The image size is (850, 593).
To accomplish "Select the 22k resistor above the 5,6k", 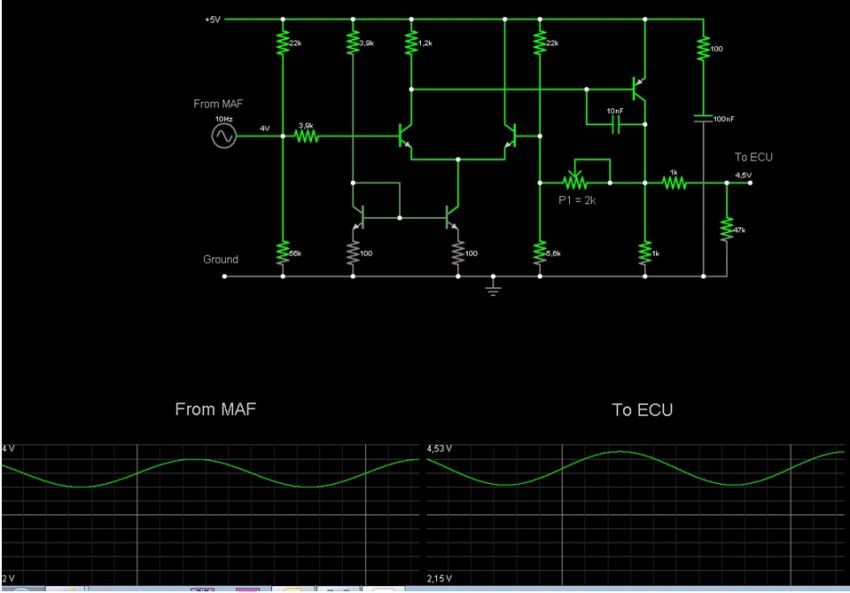I will [x=540, y=43].
